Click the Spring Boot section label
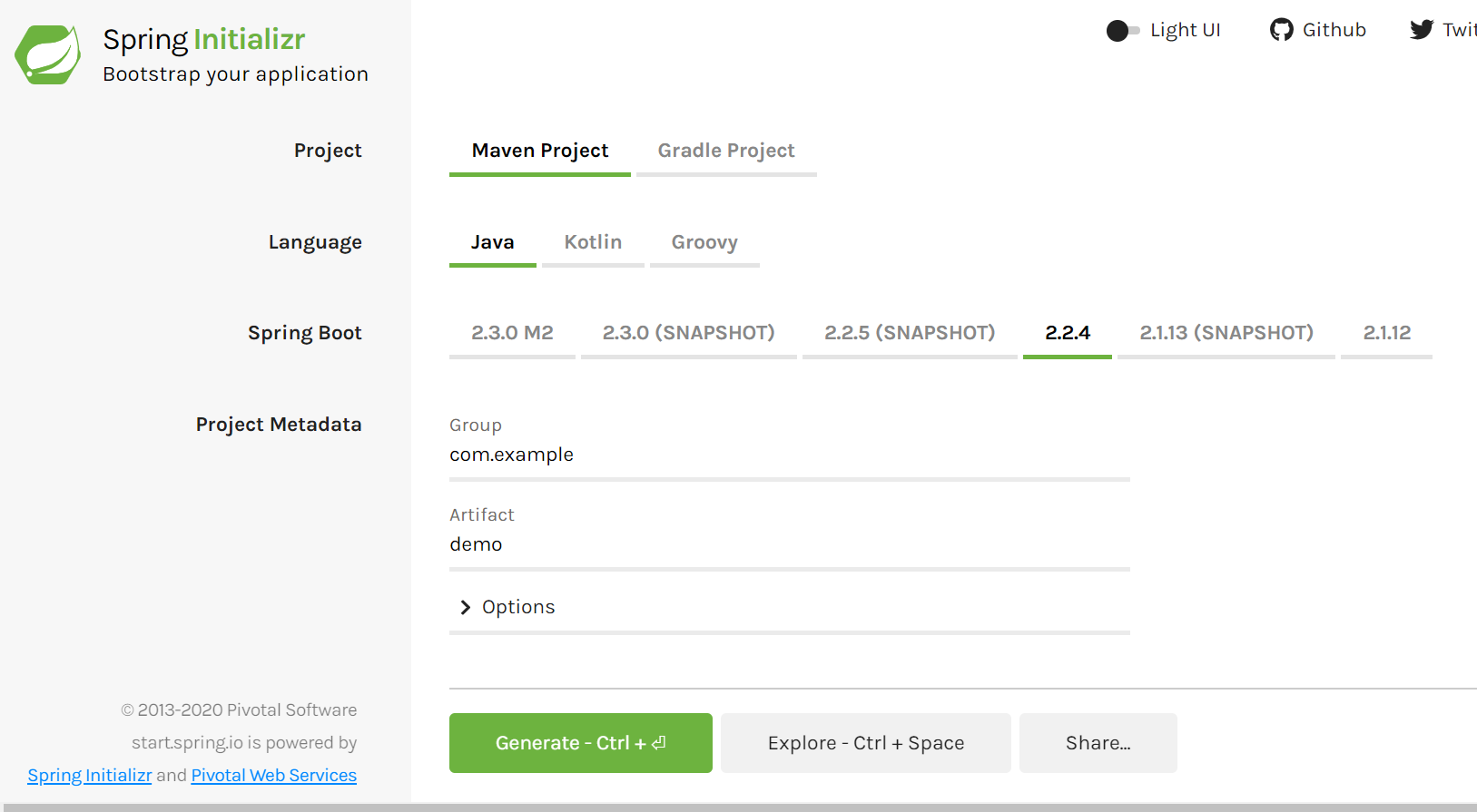 click(x=305, y=334)
